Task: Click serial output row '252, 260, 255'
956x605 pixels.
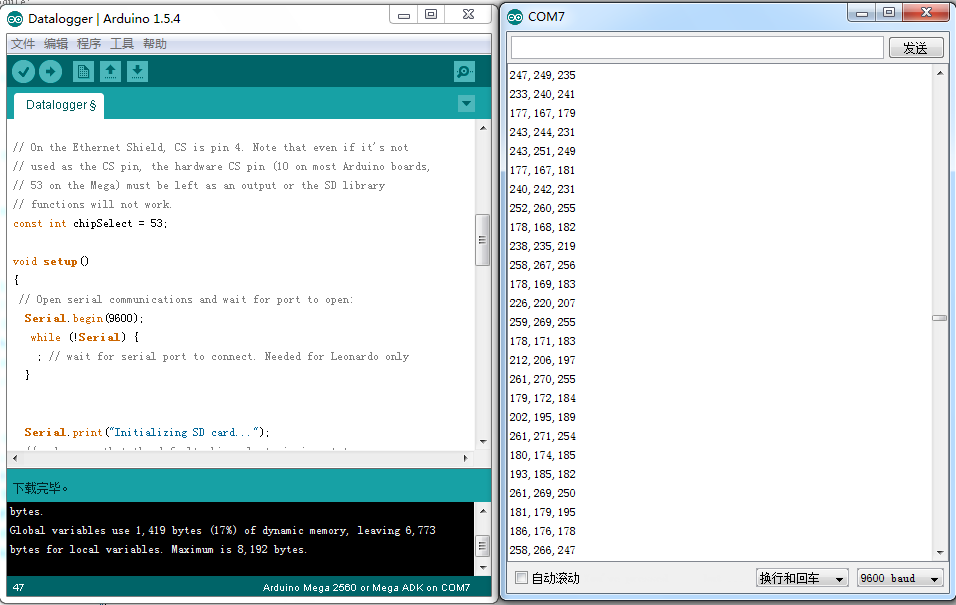Action: coord(543,208)
